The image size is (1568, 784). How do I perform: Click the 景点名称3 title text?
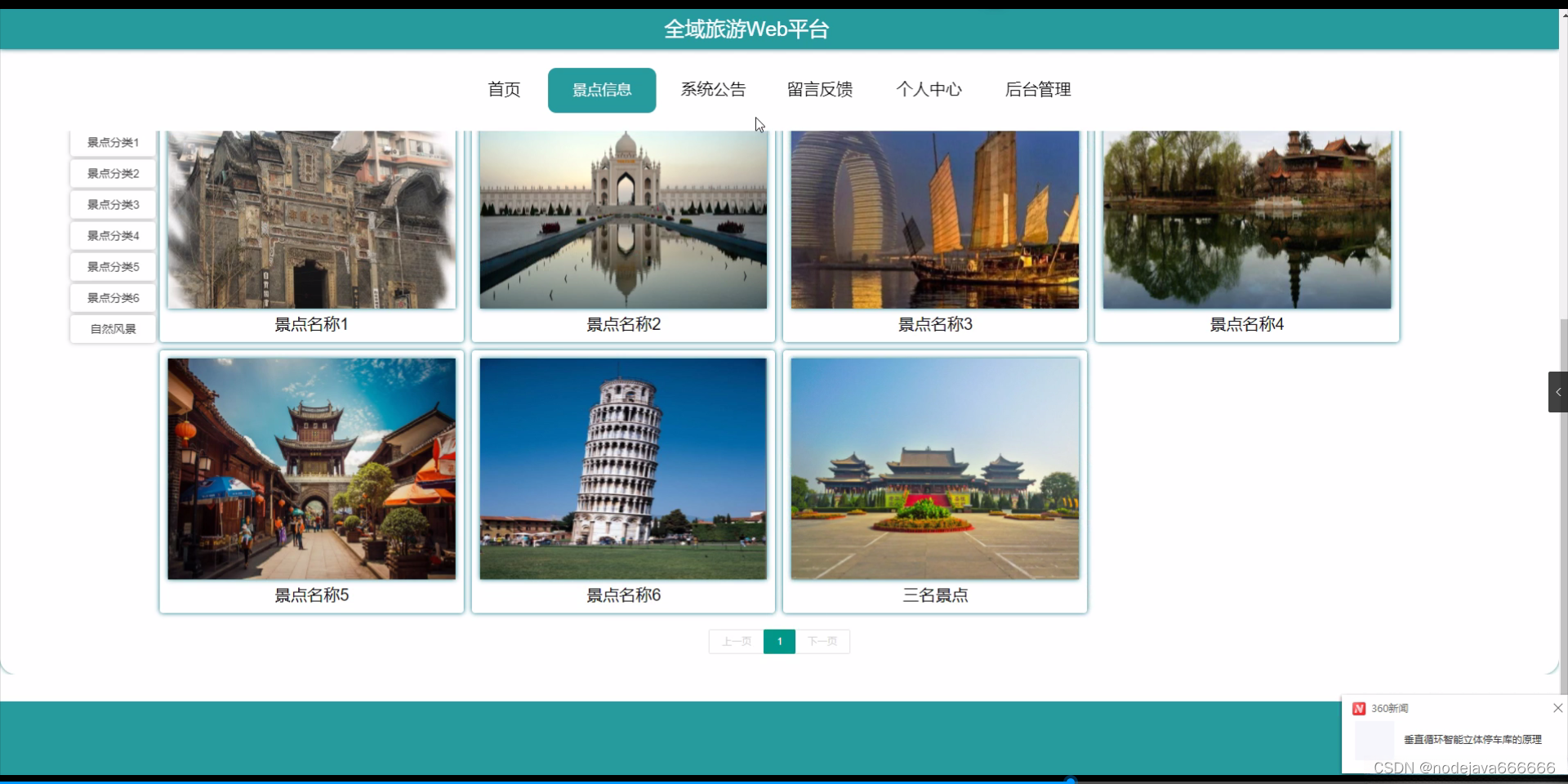(x=935, y=324)
